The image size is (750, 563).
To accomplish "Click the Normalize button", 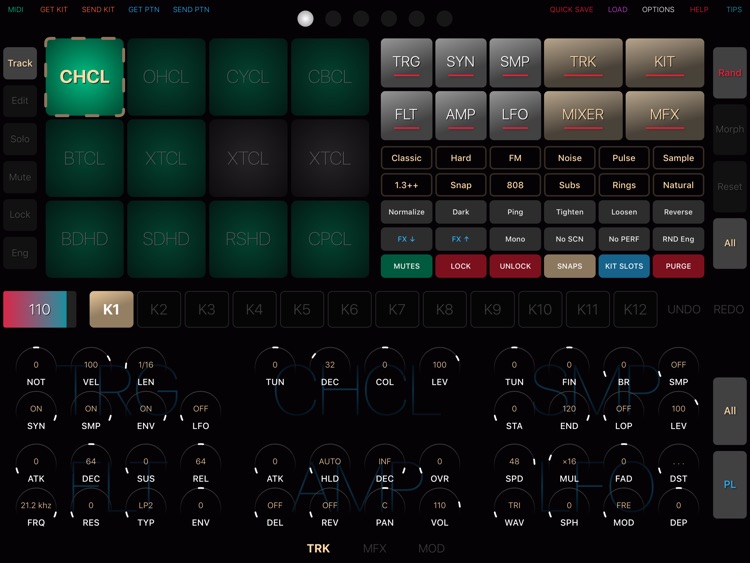I will point(406,212).
